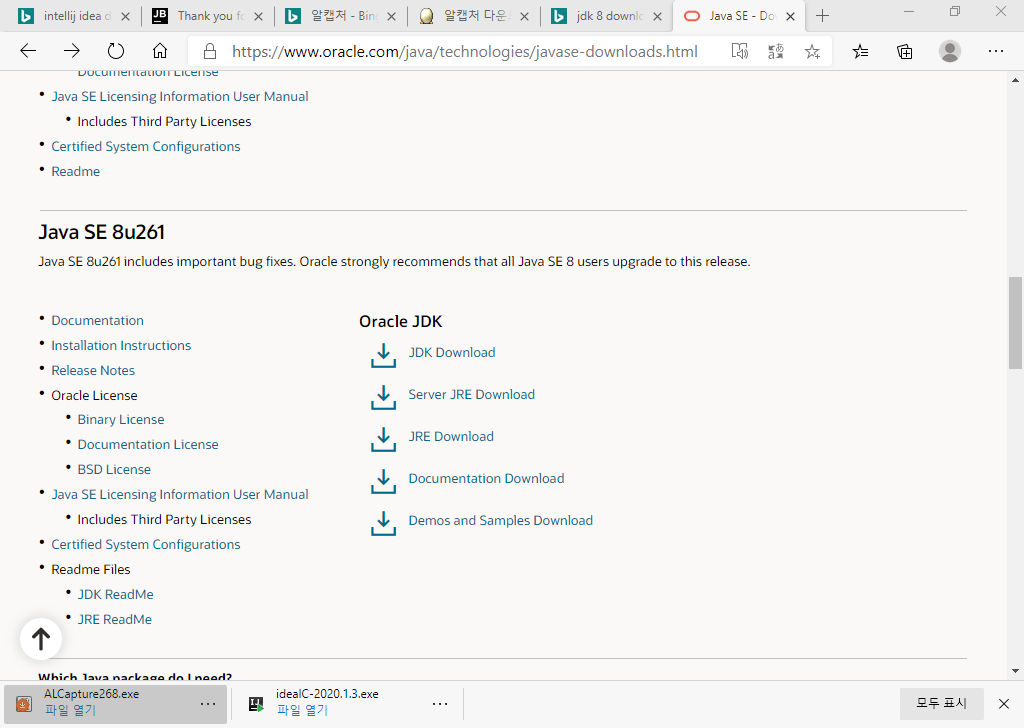
Task: Open options menu for ALCapture268.exe
Action: click(x=208, y=703)
